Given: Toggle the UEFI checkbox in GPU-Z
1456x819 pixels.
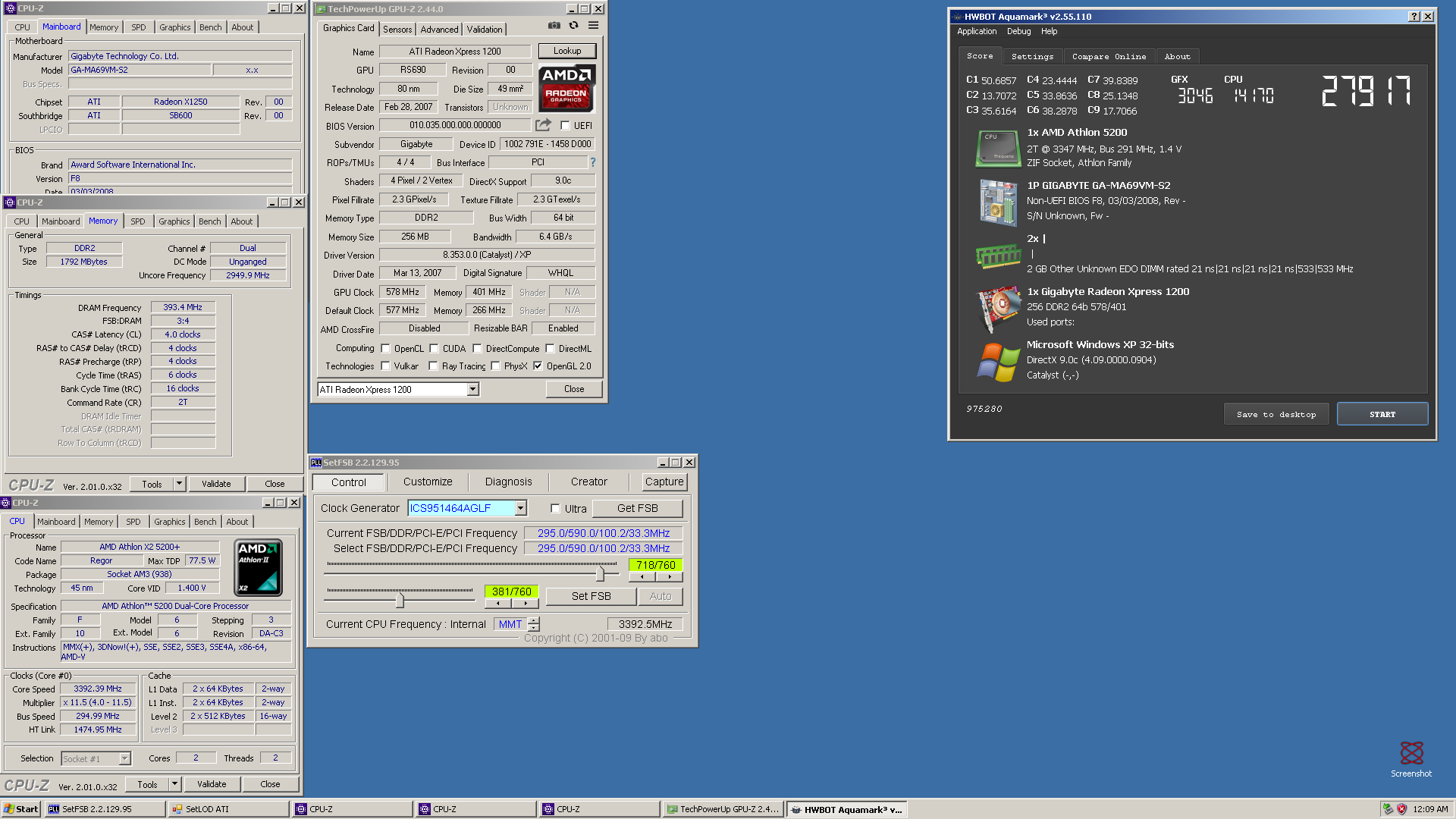Looking at the screenshot, I should click(x=565, y=126).
